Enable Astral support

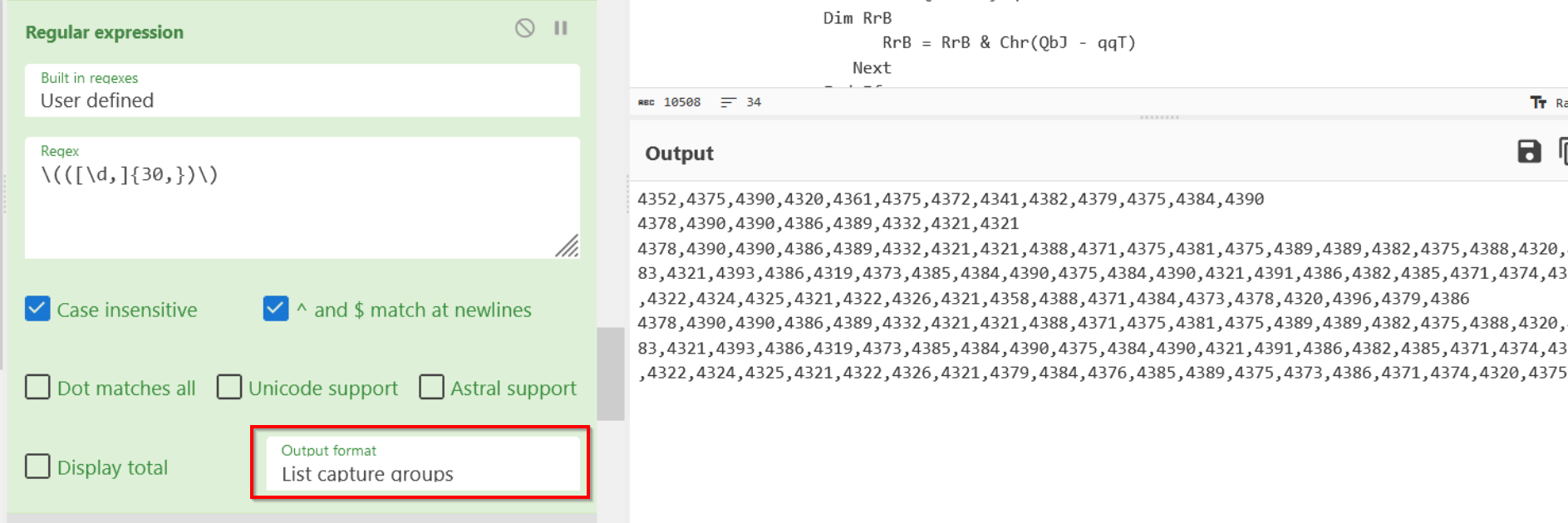tap(431, 387)
